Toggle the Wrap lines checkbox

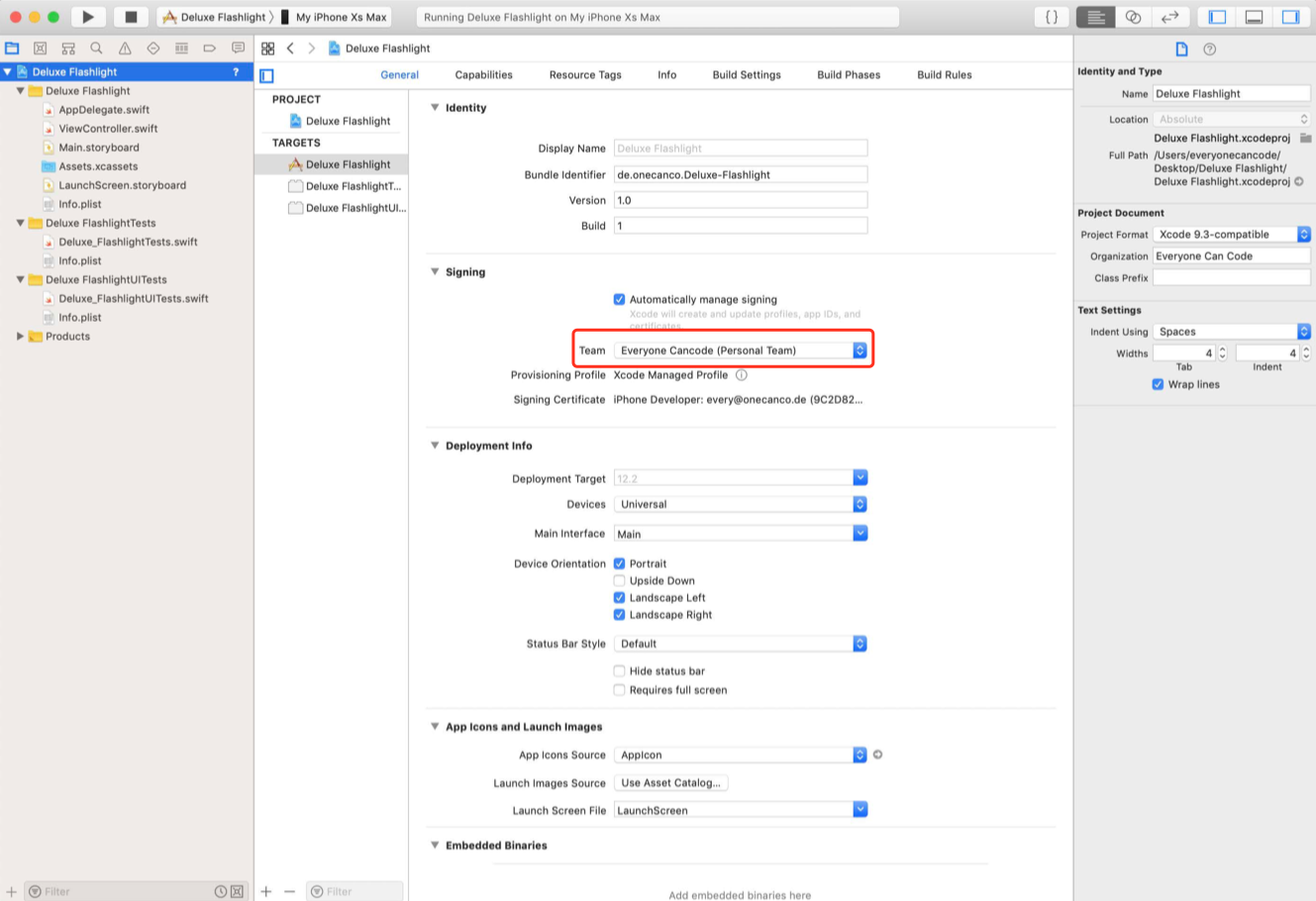1158,384
